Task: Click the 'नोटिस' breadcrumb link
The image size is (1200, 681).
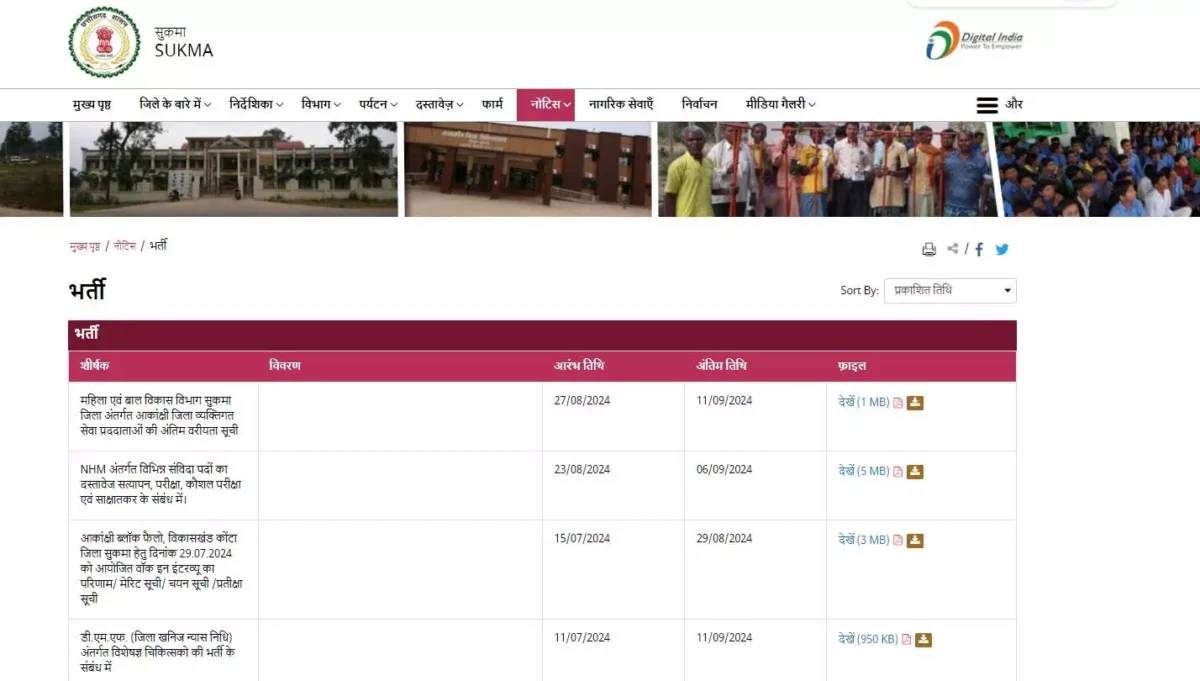Action: pos(124,246)
